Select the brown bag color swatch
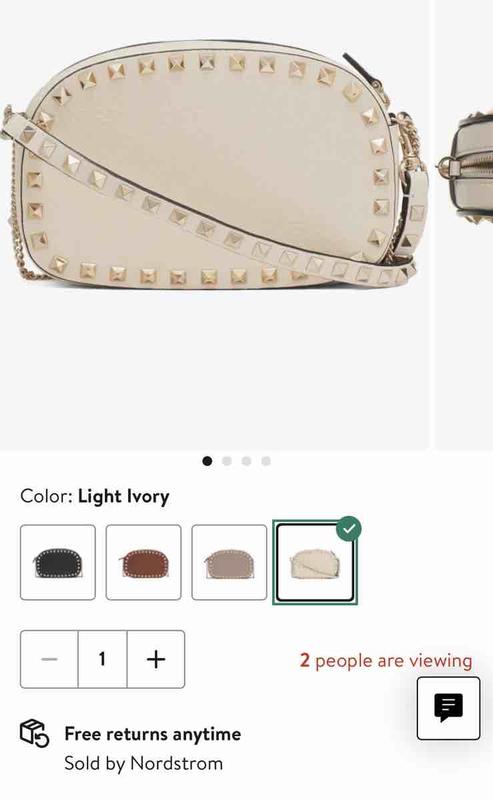The width and height of the screenshot is (493, 800). 143,562
